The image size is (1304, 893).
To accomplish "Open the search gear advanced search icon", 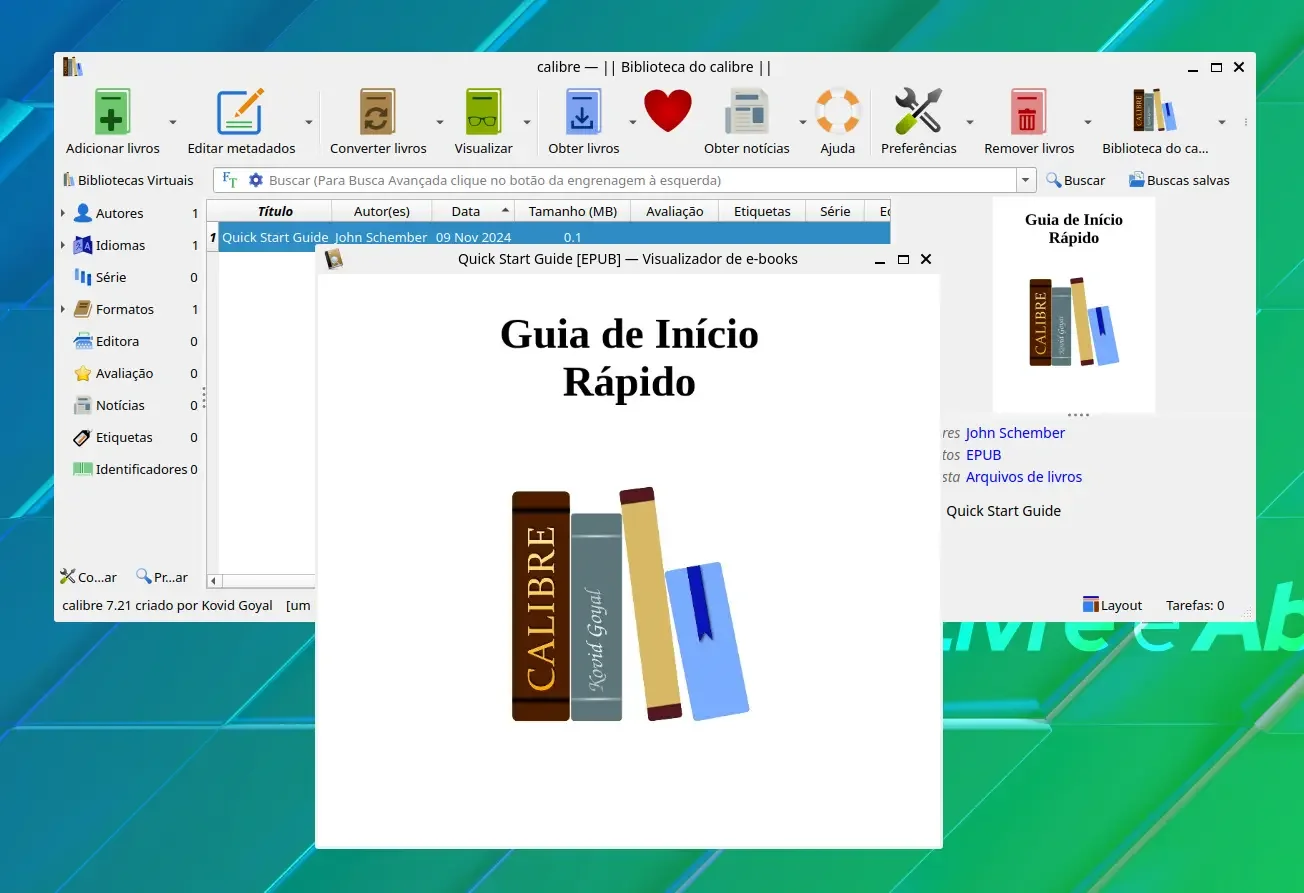I will pyautogui.click(x=256, y=180).
